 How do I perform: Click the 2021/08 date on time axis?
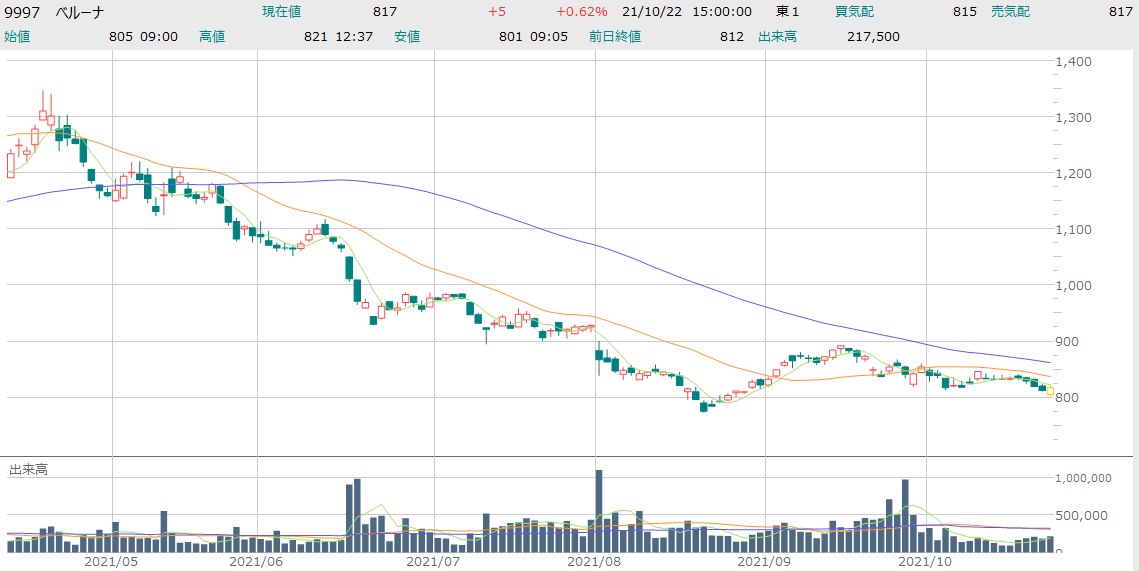click(598, 562)
